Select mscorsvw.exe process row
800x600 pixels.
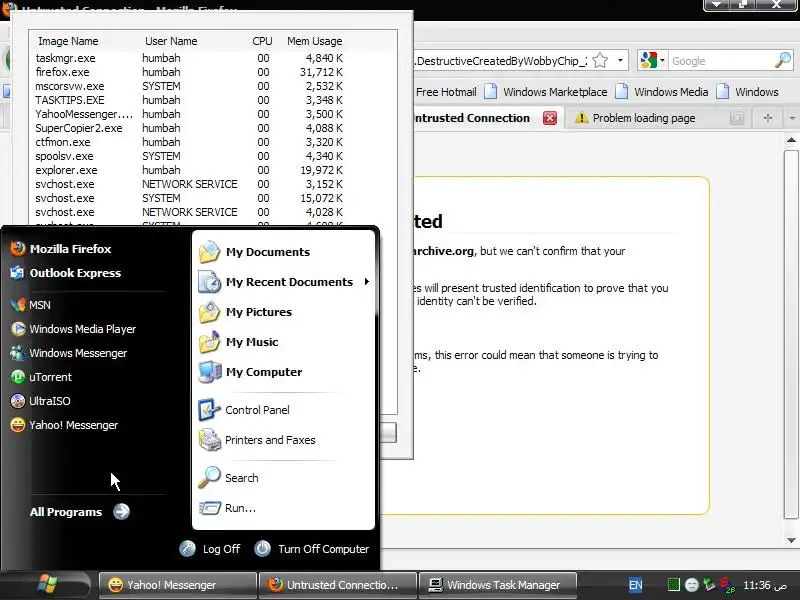point(189,86)
